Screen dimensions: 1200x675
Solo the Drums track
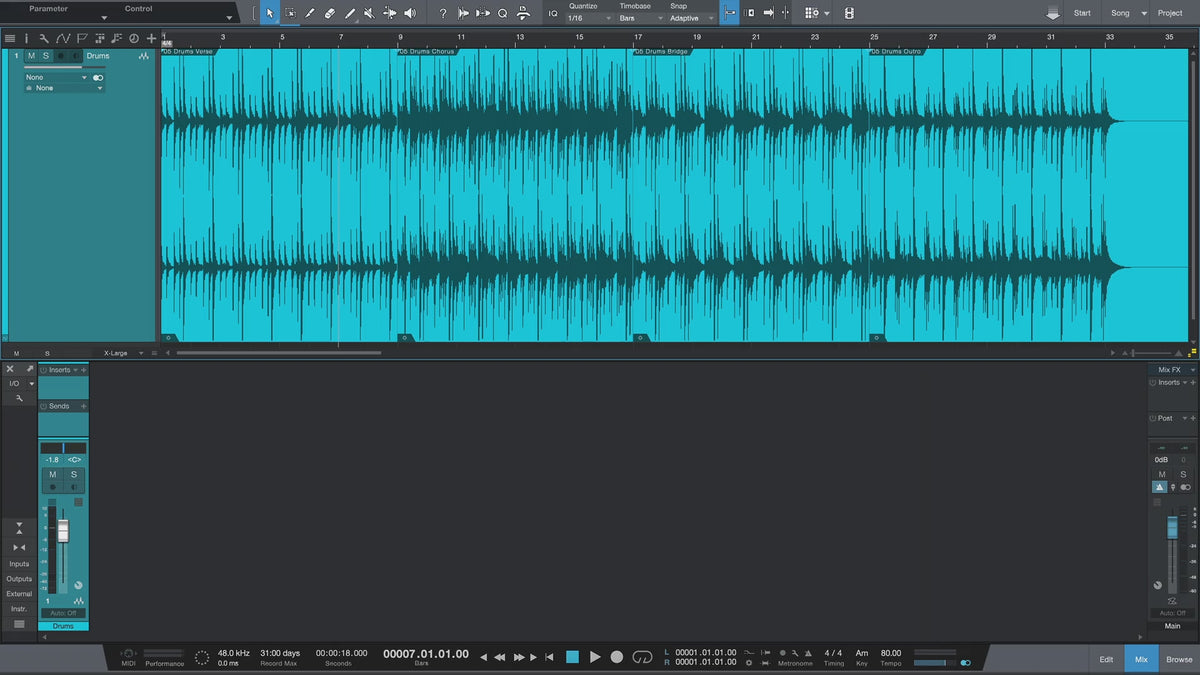click(x=45, y=56)
